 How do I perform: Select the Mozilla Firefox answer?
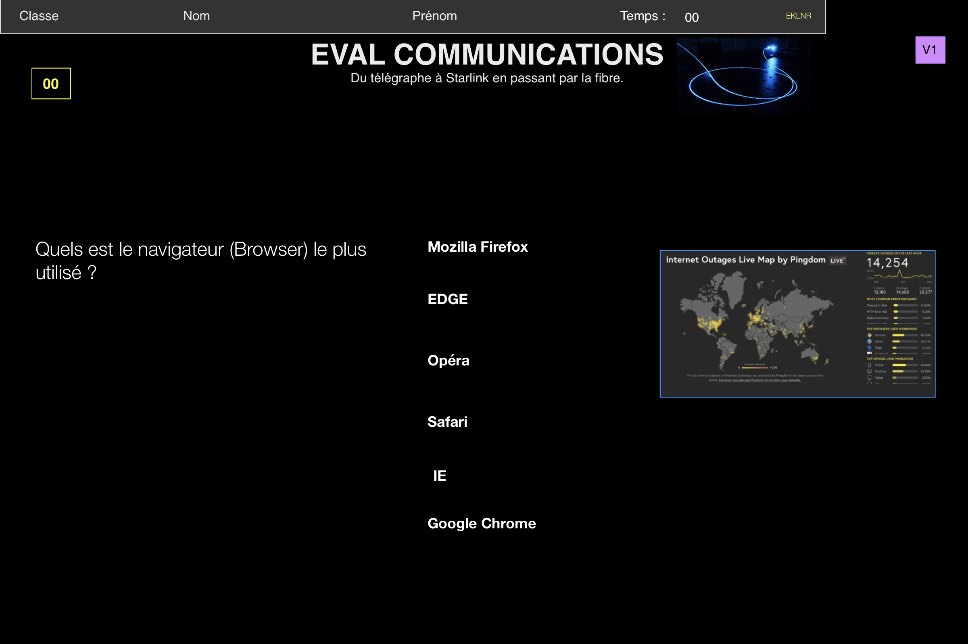coord(477,247)
